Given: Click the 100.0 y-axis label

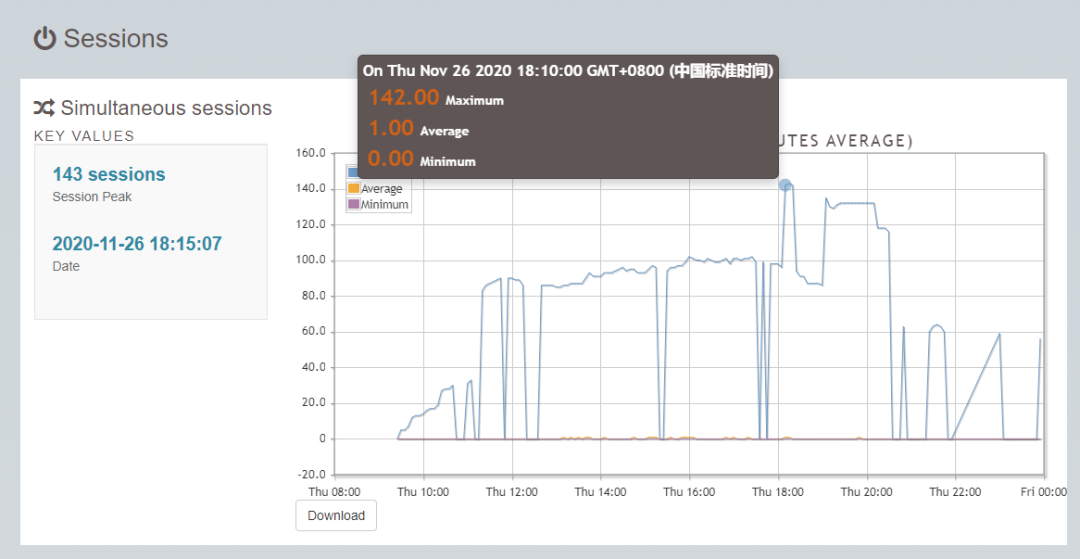Looking at the screenshot, I should coord(310,260).
